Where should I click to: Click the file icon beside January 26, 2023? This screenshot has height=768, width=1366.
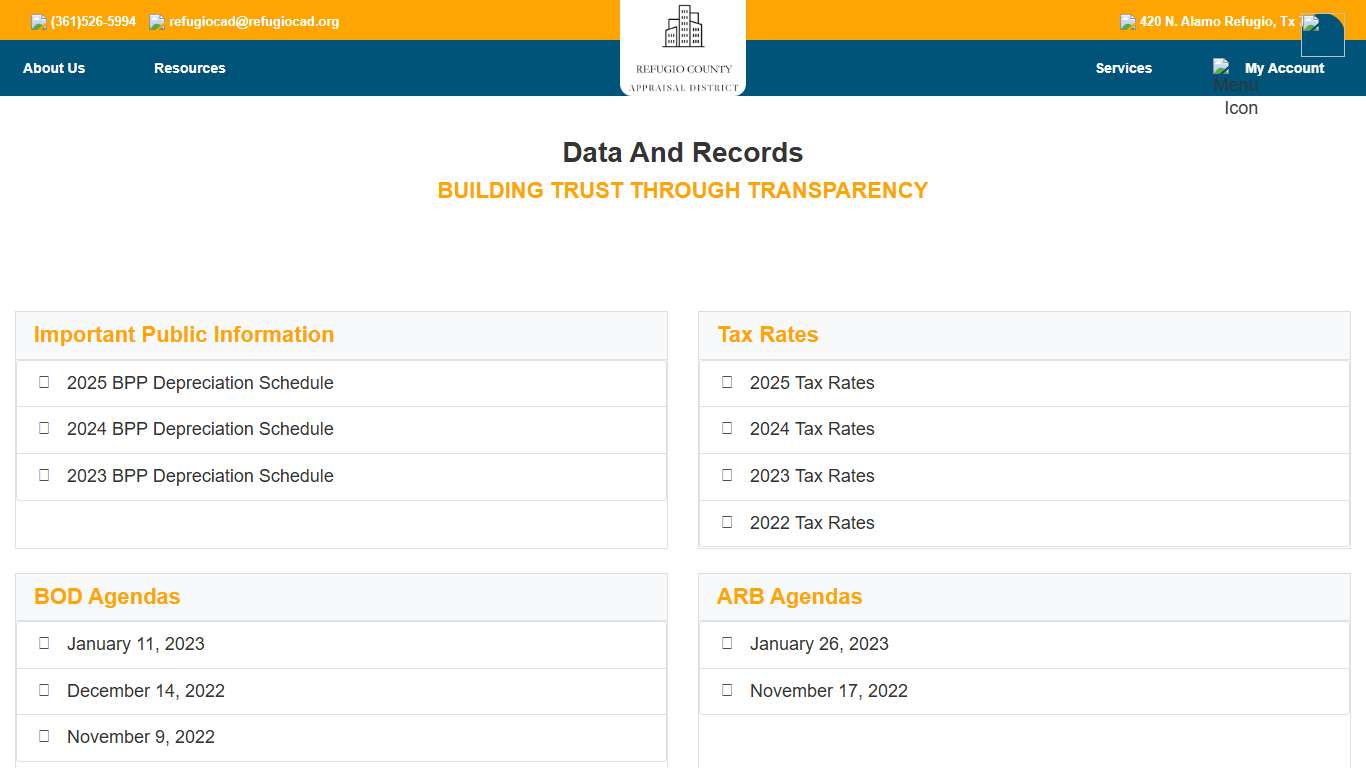pos(727,643)
